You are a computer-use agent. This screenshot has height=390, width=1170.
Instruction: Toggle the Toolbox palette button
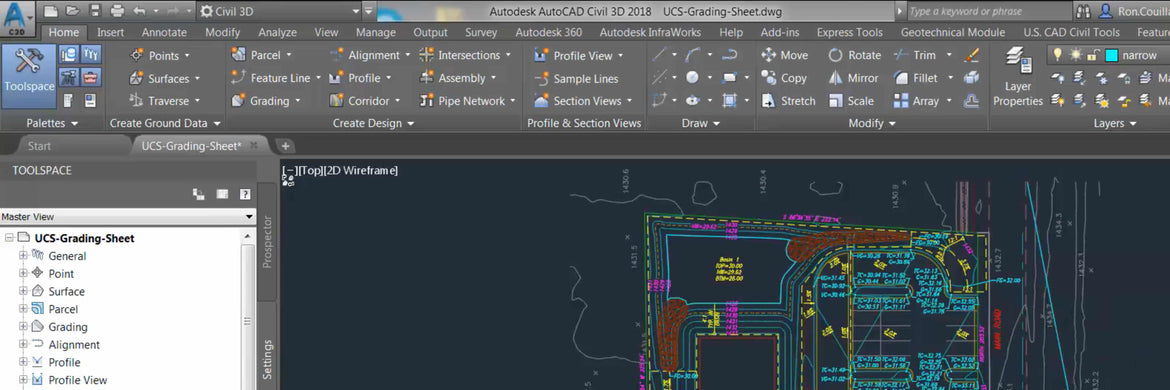tap(91, 78)
